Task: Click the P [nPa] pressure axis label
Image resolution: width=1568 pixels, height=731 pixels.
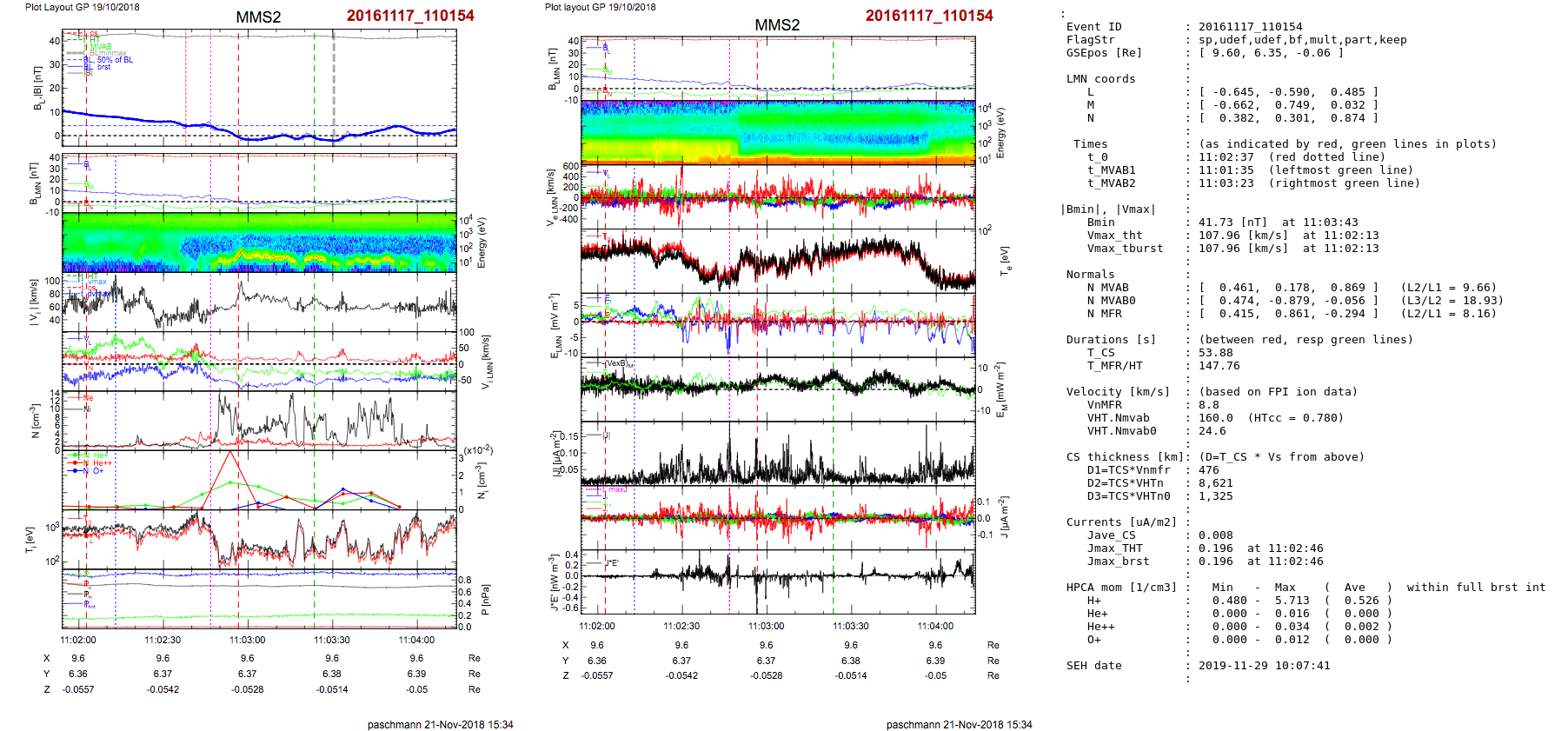Action: pos(484,600)
